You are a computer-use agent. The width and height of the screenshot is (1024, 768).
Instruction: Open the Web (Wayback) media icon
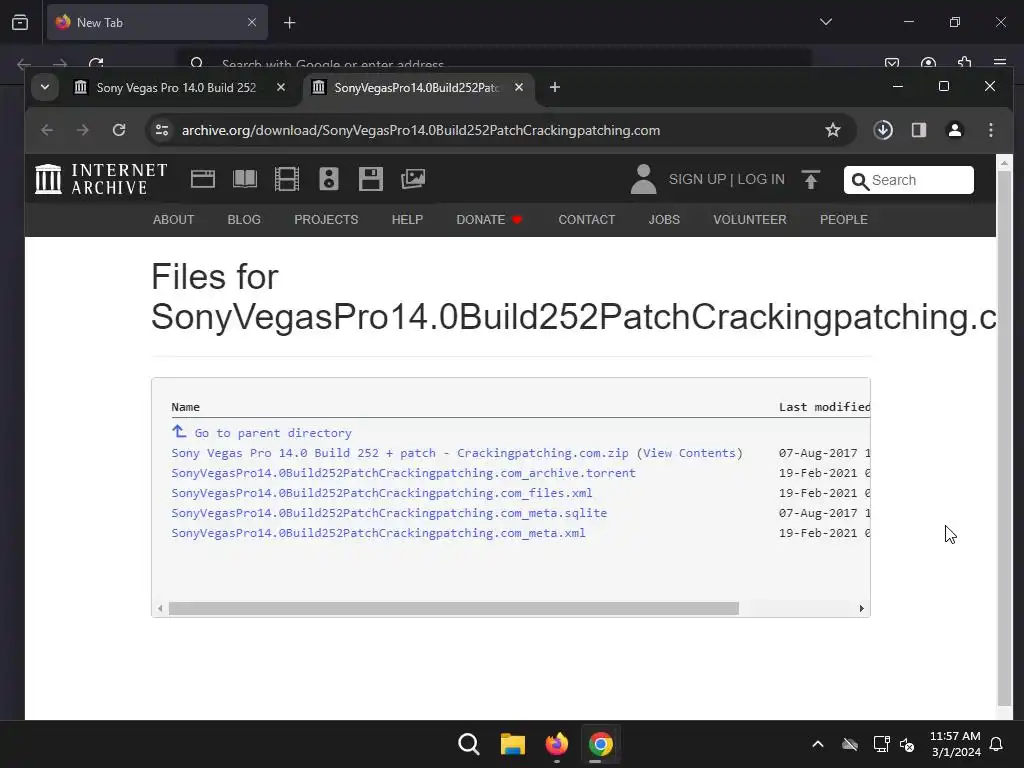click(x=202, y=179)
